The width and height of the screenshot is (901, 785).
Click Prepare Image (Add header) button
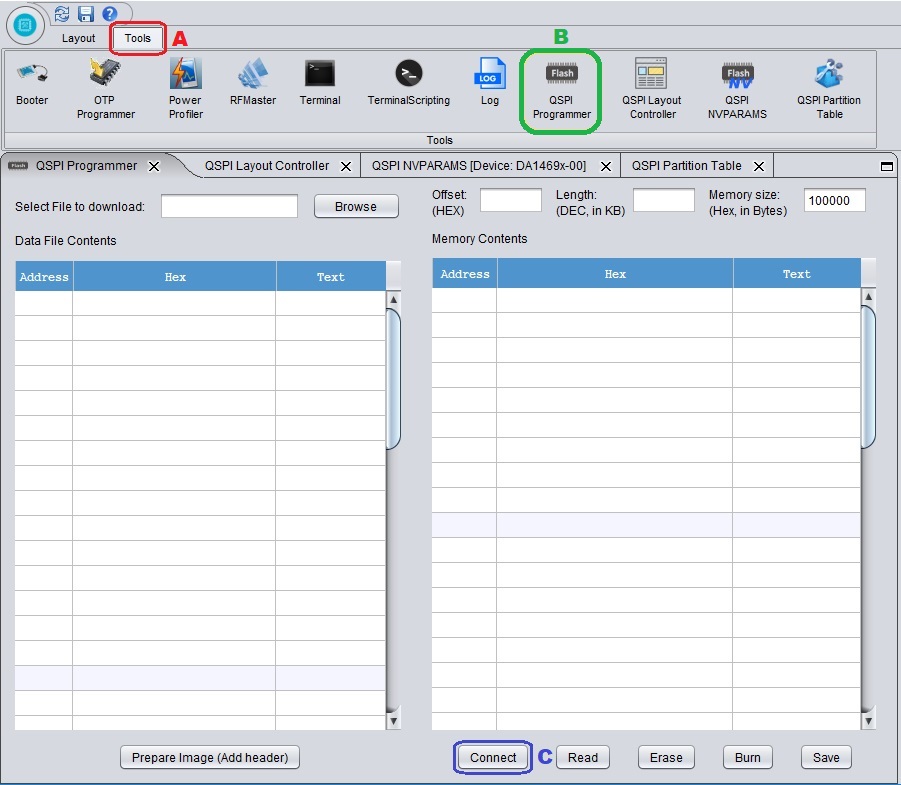[210, 758]
